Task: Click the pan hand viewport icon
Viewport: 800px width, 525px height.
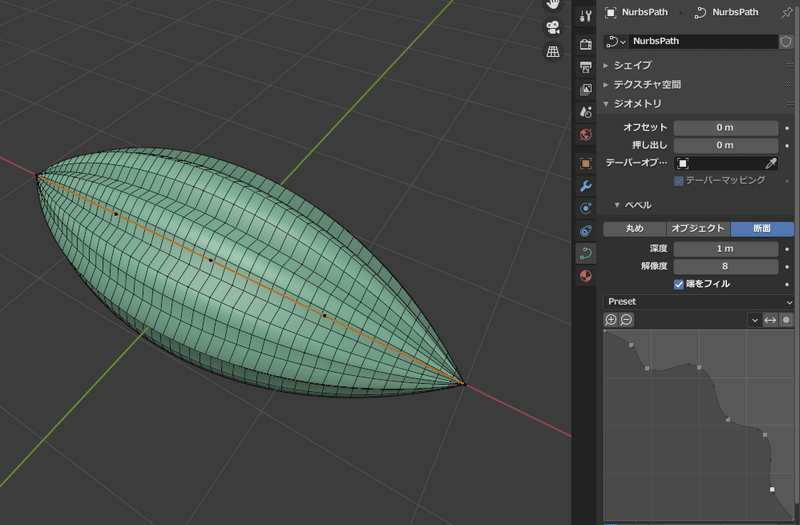Action: tap(553, 5)
